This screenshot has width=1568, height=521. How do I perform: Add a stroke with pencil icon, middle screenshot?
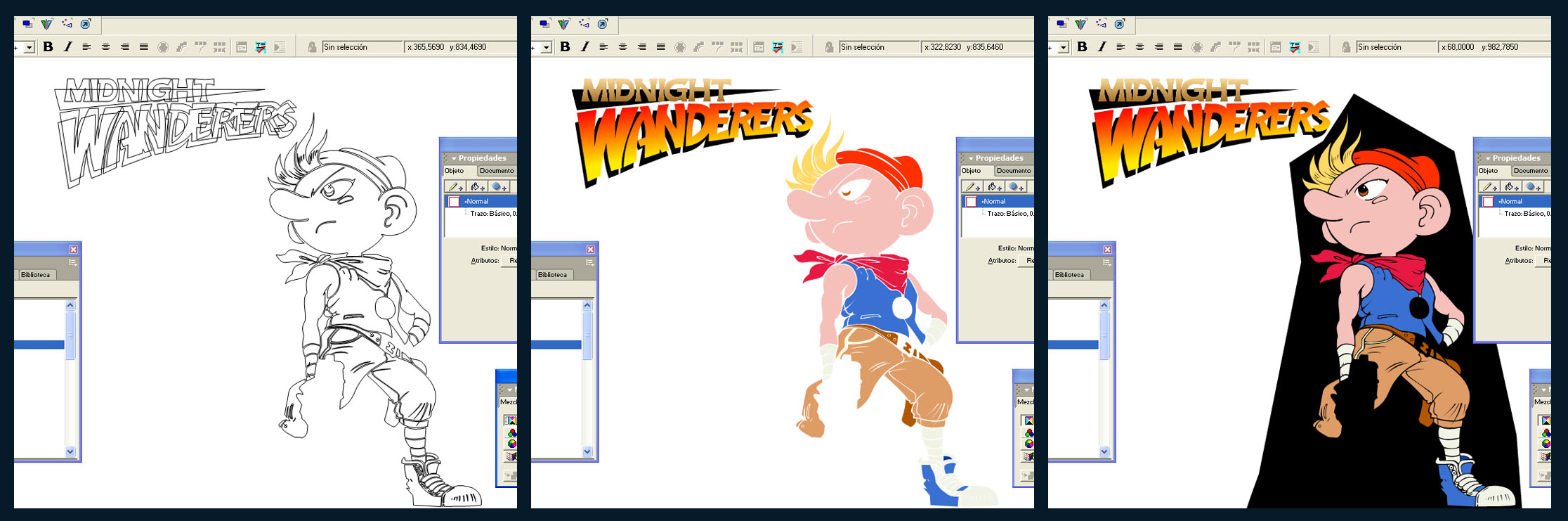coord(972,186)
